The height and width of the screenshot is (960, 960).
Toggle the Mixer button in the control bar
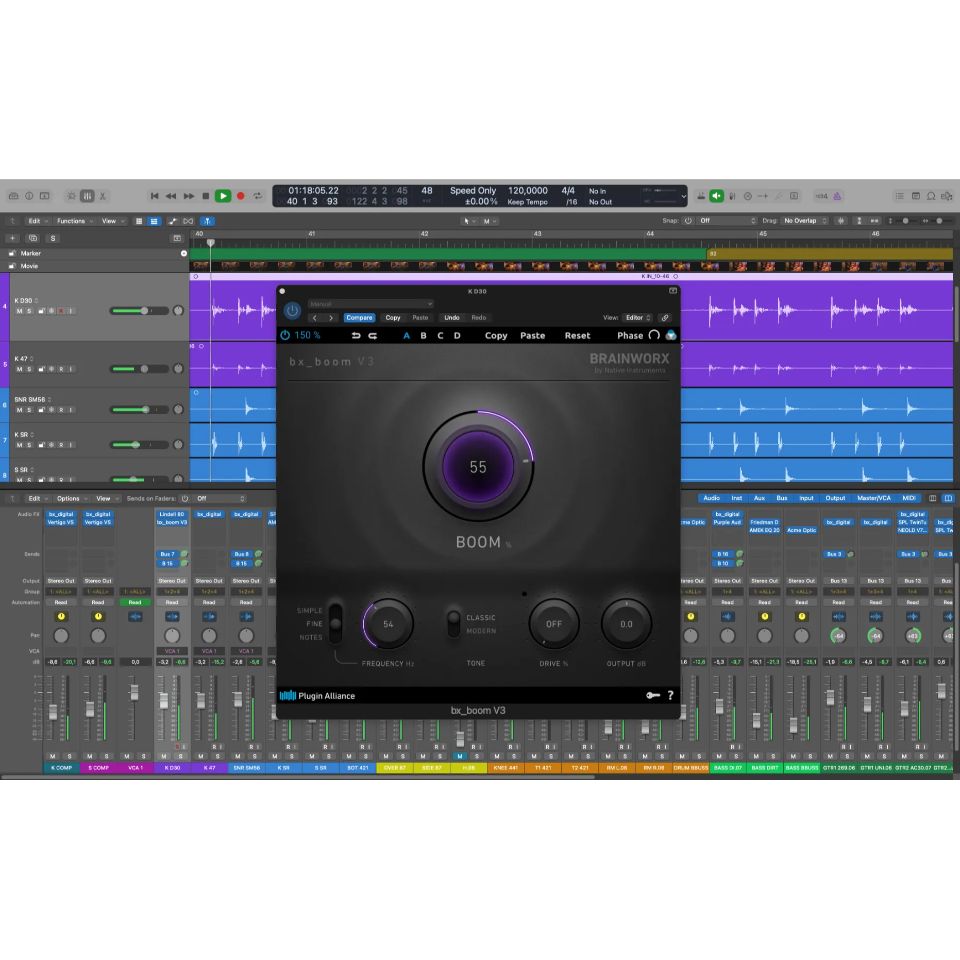pos(87,196)
